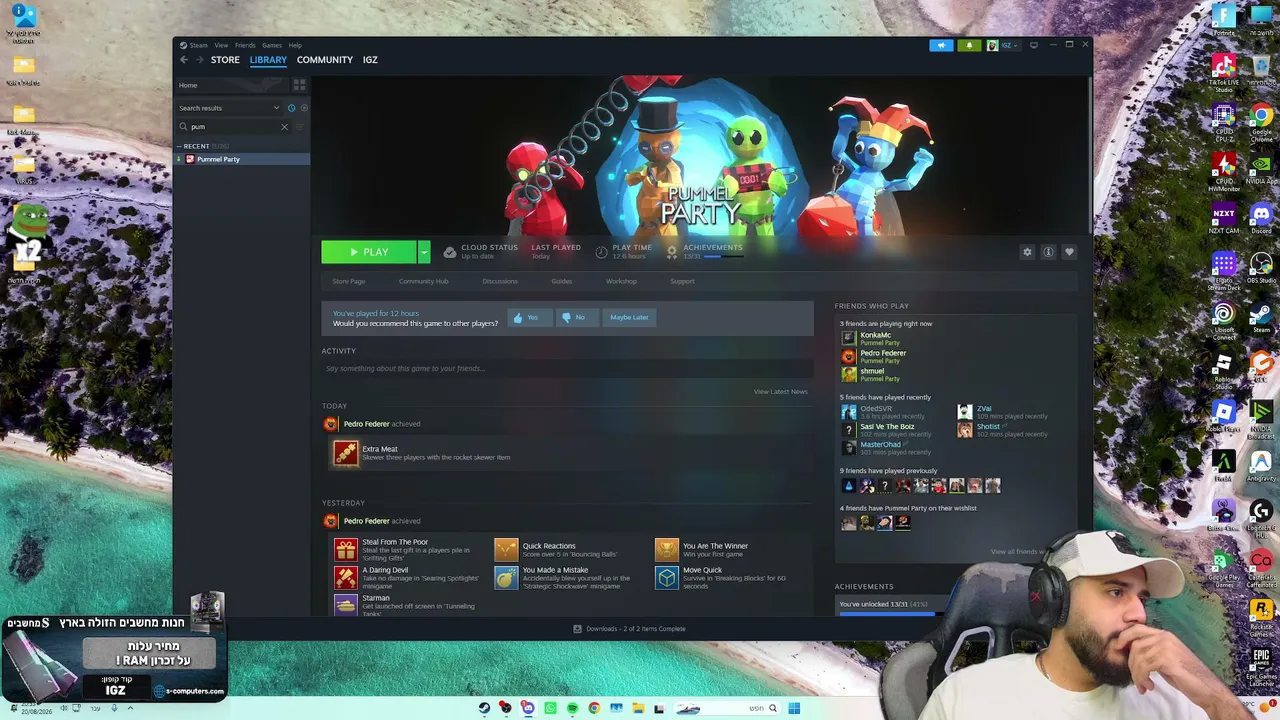Open shmuel in friends who play

point(872,371)
